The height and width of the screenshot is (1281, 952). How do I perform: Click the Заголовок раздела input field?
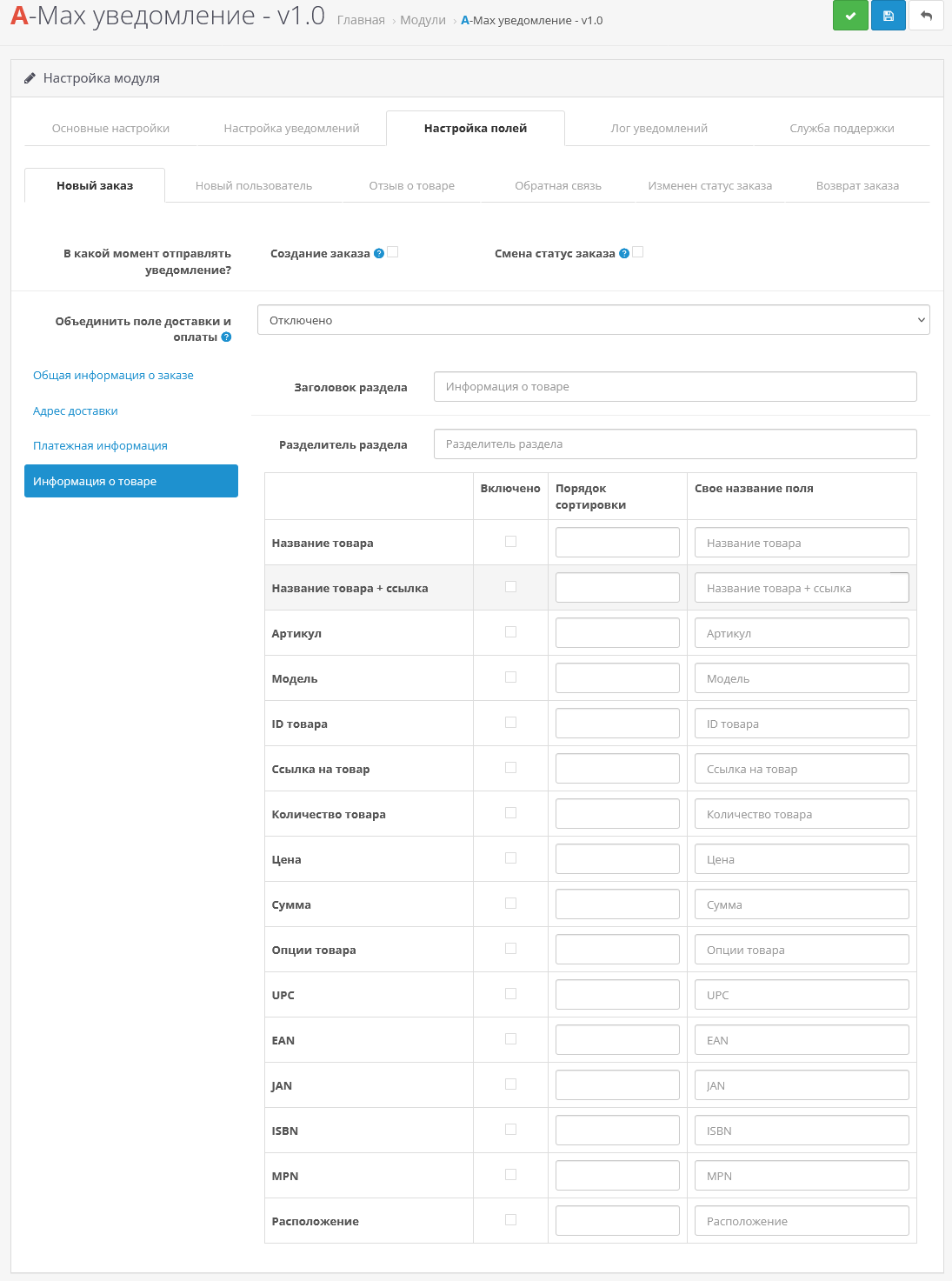coord(675,387)
